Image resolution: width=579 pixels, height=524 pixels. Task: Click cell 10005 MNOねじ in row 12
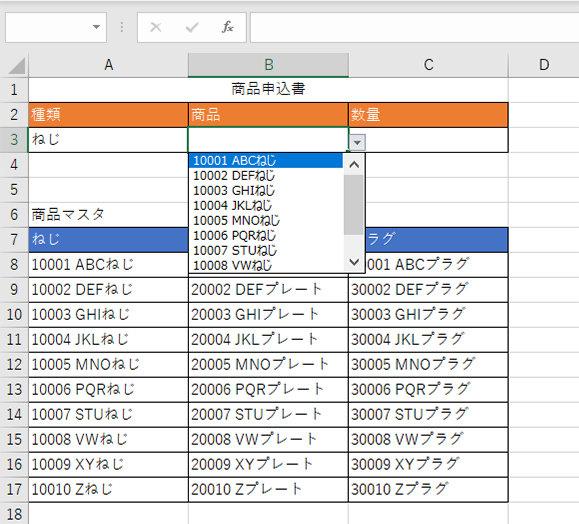point(108,364)
